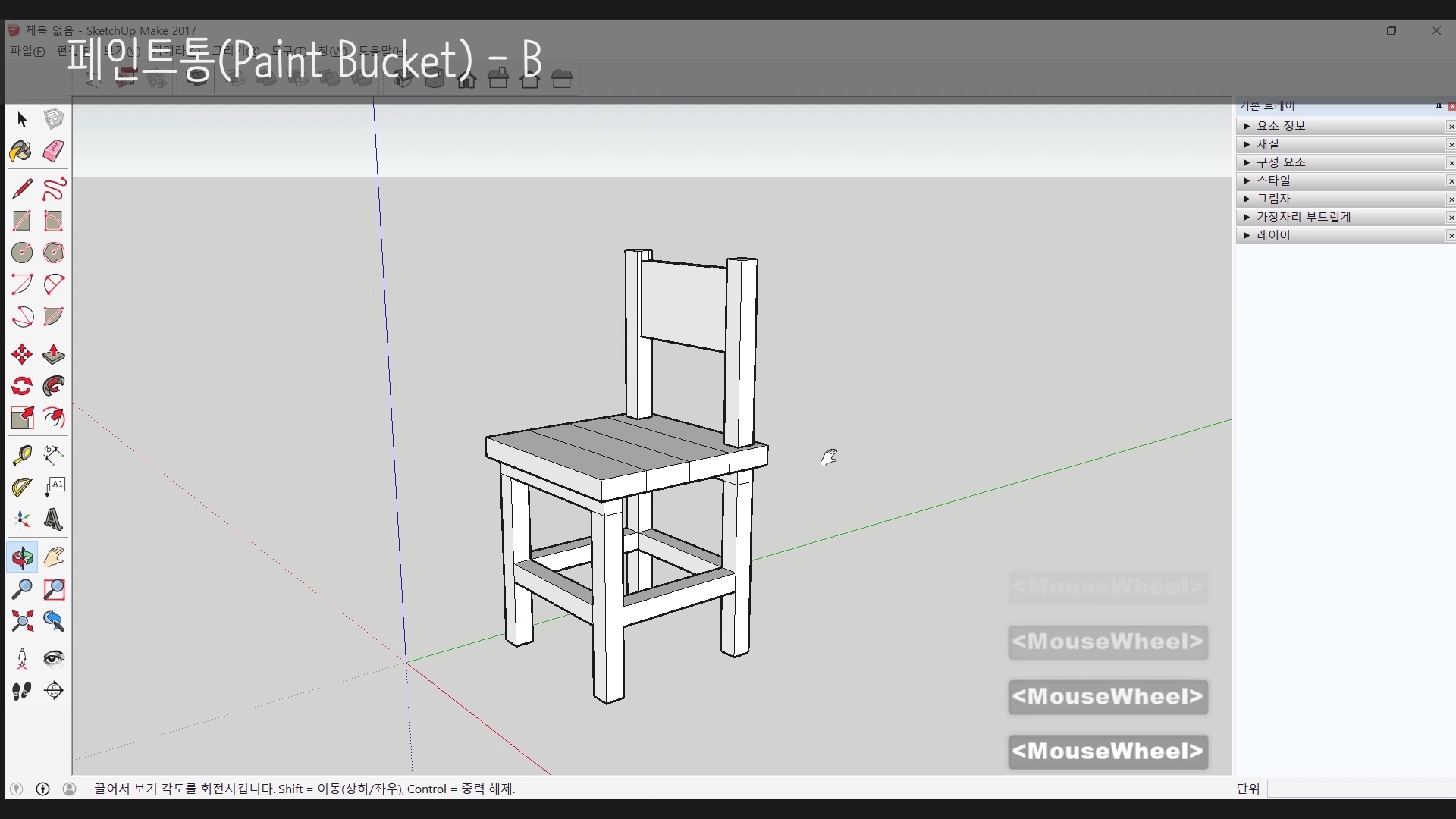Select the Push/Pull tool
1456x819 pixels.
[x=53, y=354]
